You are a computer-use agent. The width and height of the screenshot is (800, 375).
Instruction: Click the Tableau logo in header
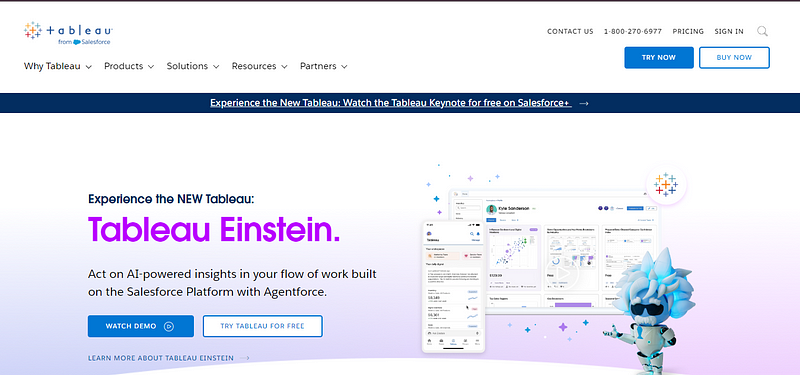(68, 34)
